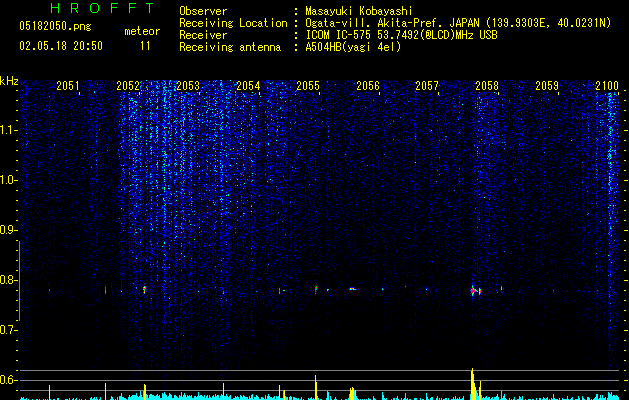Click the 0.8 kHz axis label
The width and height of the screenshot is (629, 400).
[8, 280]
